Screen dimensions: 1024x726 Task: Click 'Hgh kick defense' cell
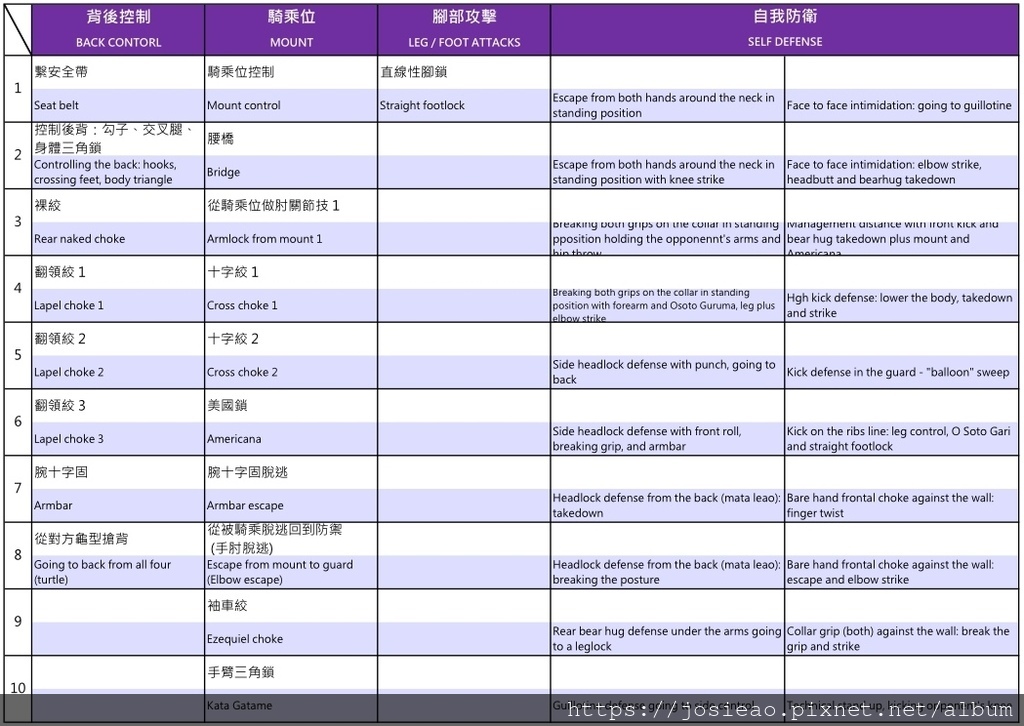click(901, 305)
